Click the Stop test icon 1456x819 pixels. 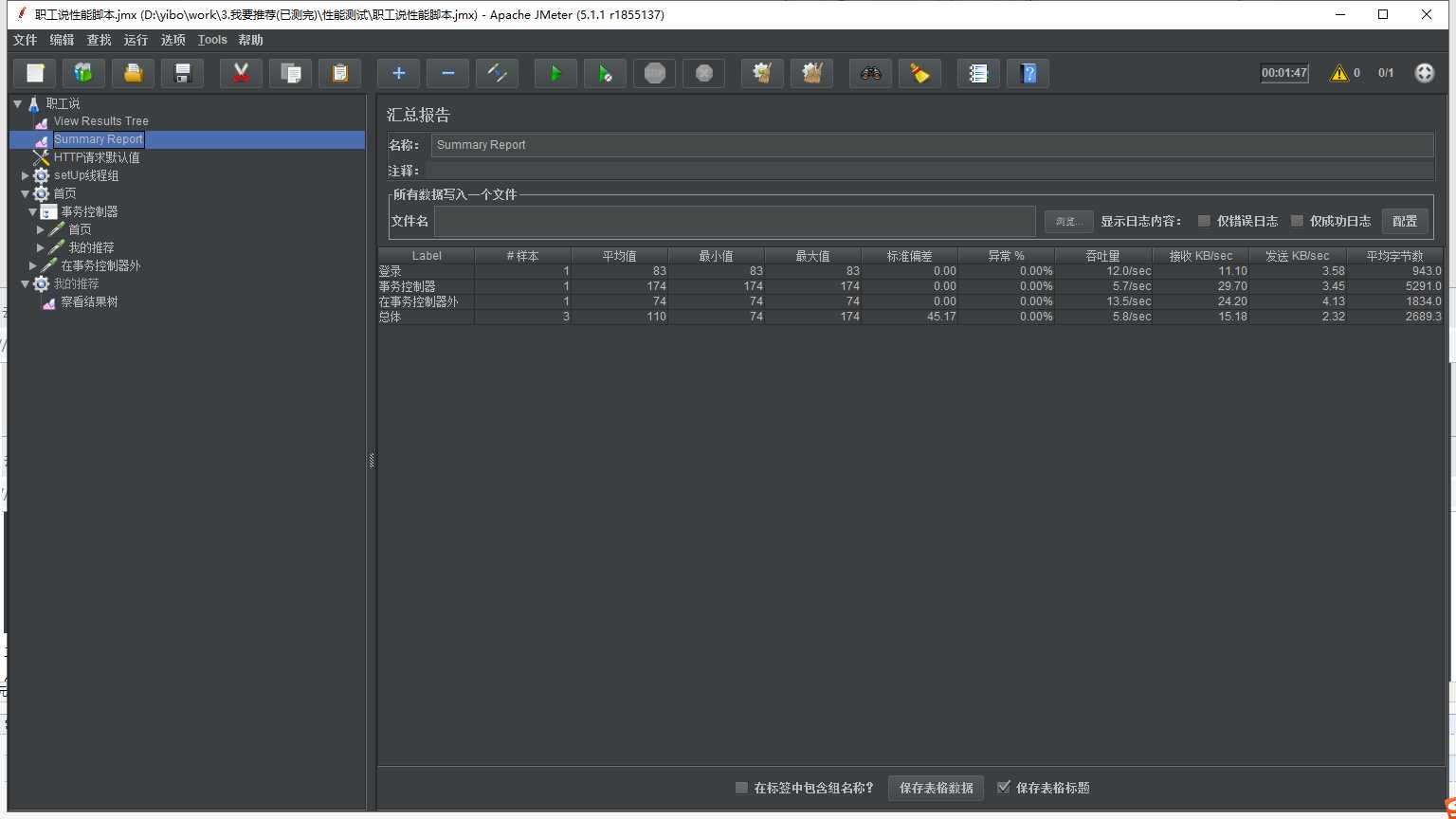point(655,73)
